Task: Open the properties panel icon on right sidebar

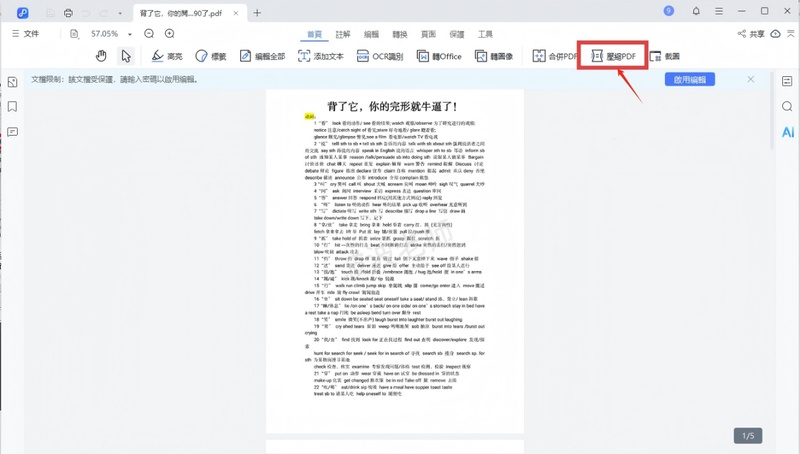Action: pos(787,81)
